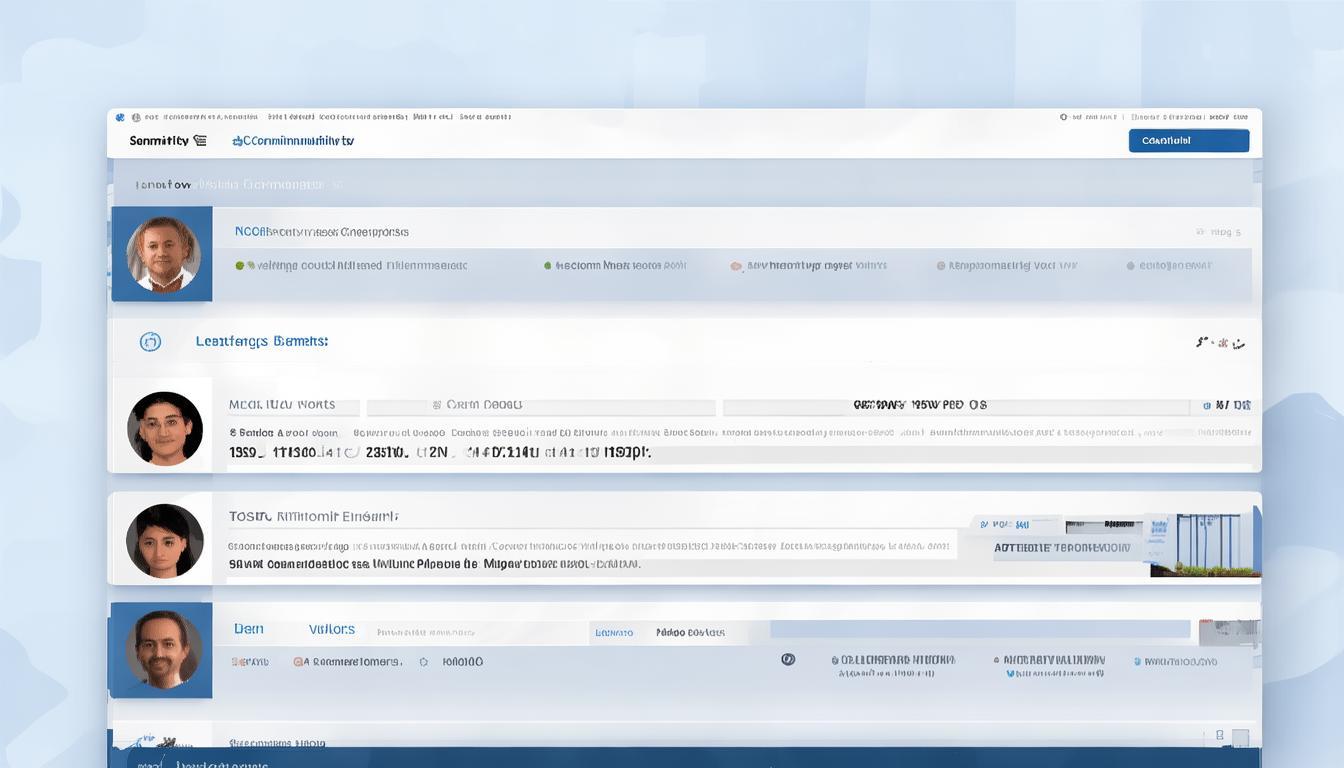Click the icons at right of section heading
The image size is (1344, 768).
(1220, 343)
